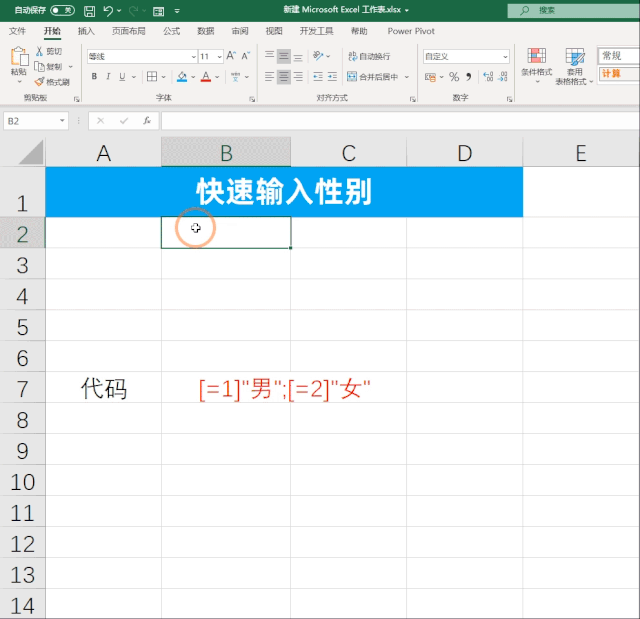Click the Save icon in title bar
Viewport: 640px width, 619px height.
(x=89, y=11)
